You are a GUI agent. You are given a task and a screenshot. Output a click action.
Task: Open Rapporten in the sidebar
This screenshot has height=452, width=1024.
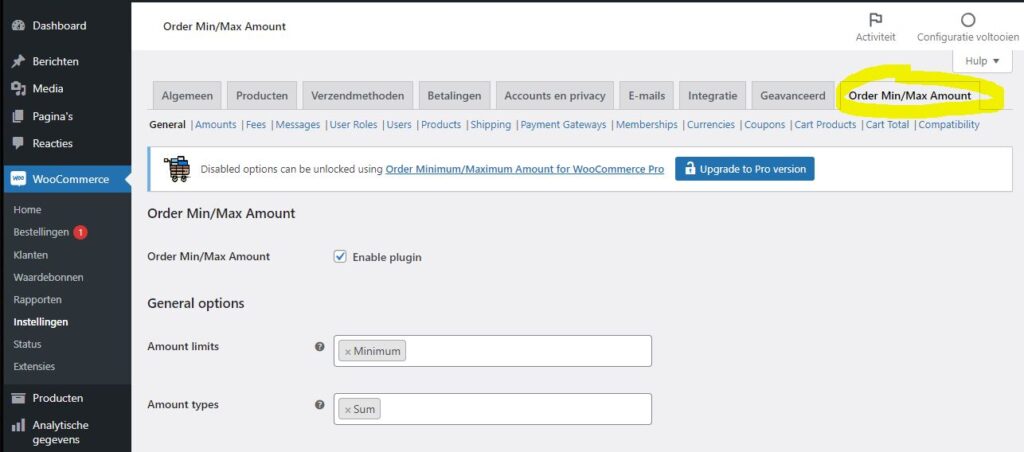(x=37, y=300)
